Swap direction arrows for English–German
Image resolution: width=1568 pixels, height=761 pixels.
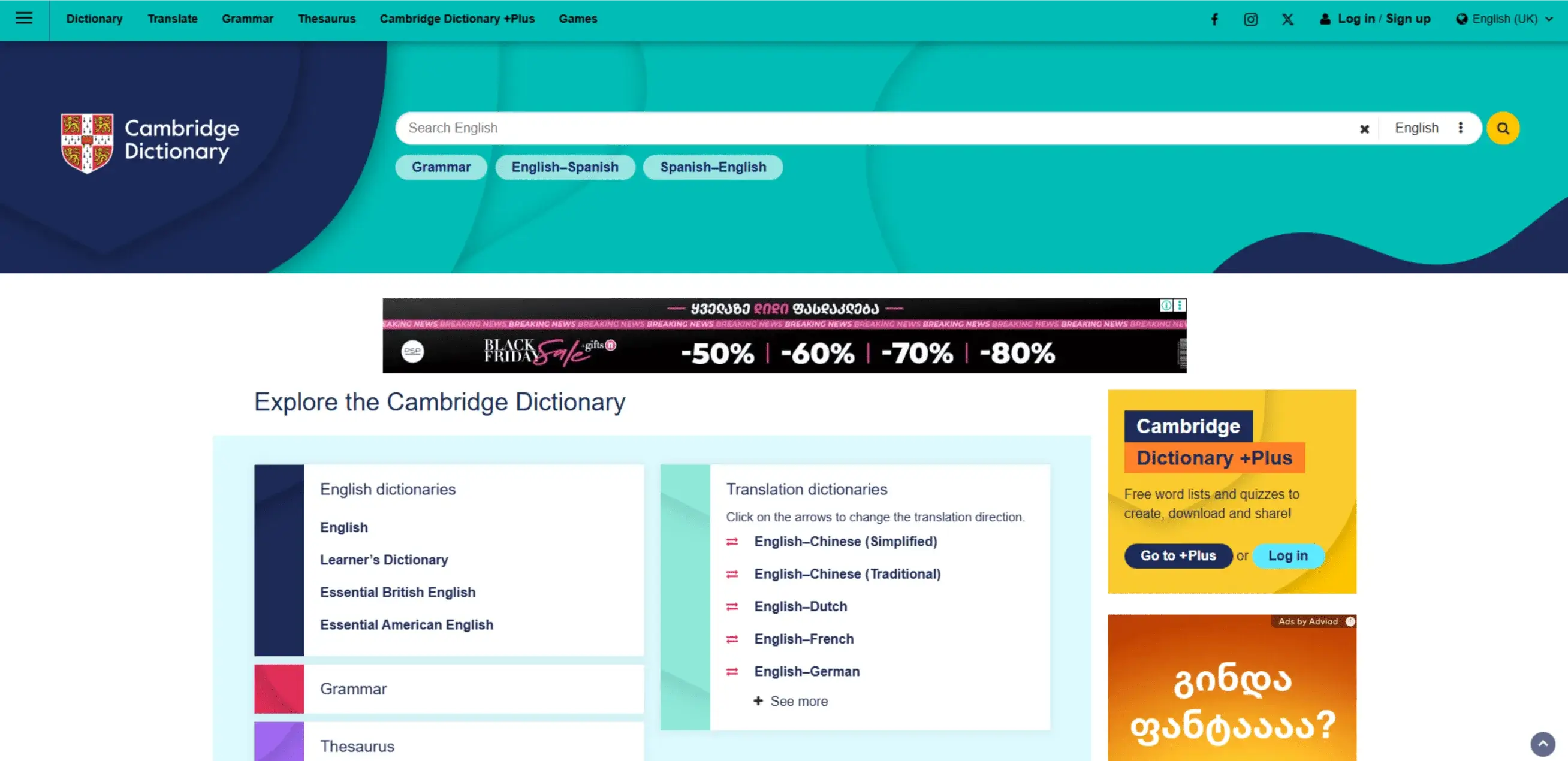point(732,672)
